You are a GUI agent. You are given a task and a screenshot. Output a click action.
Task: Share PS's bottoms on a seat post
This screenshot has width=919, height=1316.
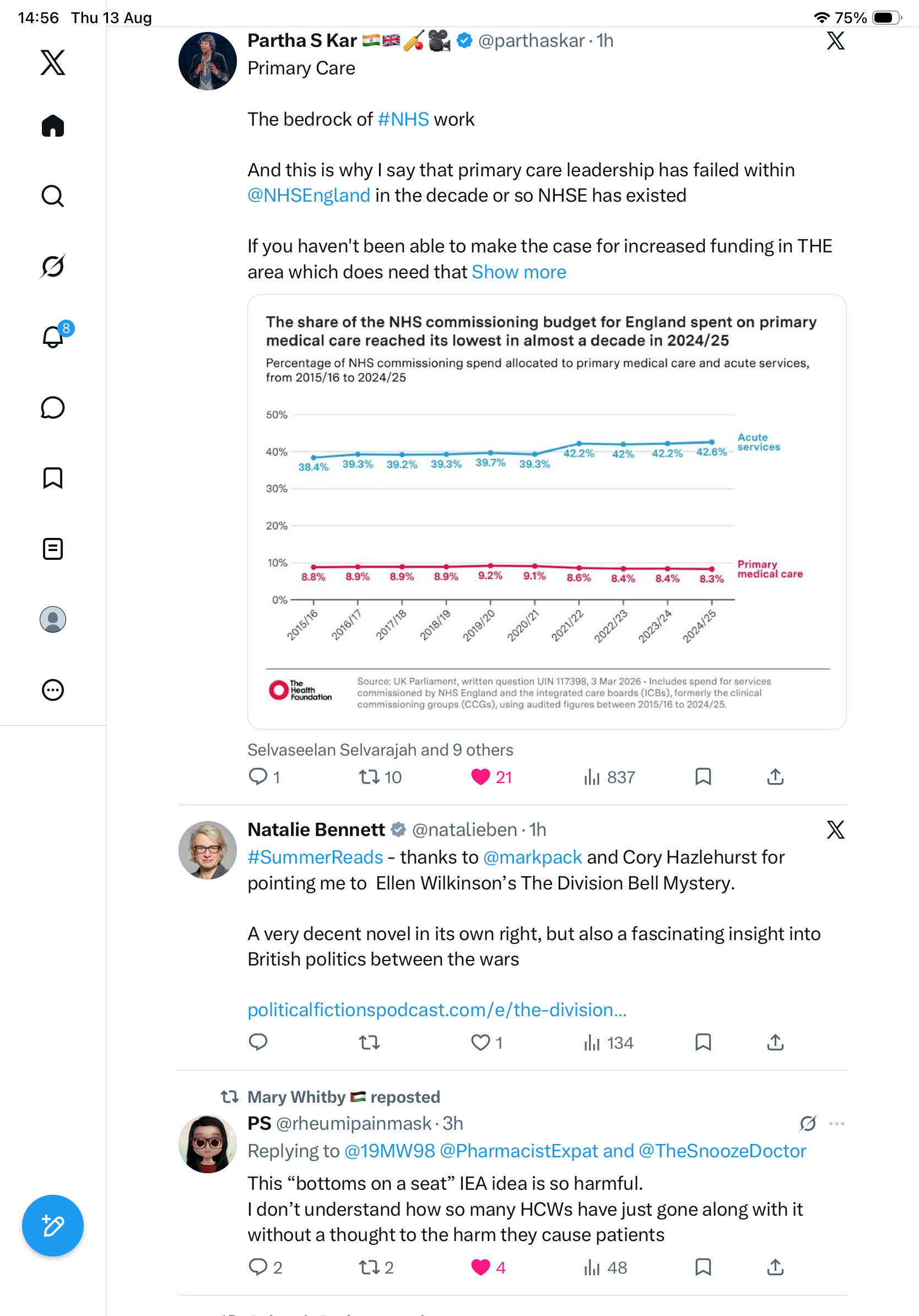(775, 1267)
